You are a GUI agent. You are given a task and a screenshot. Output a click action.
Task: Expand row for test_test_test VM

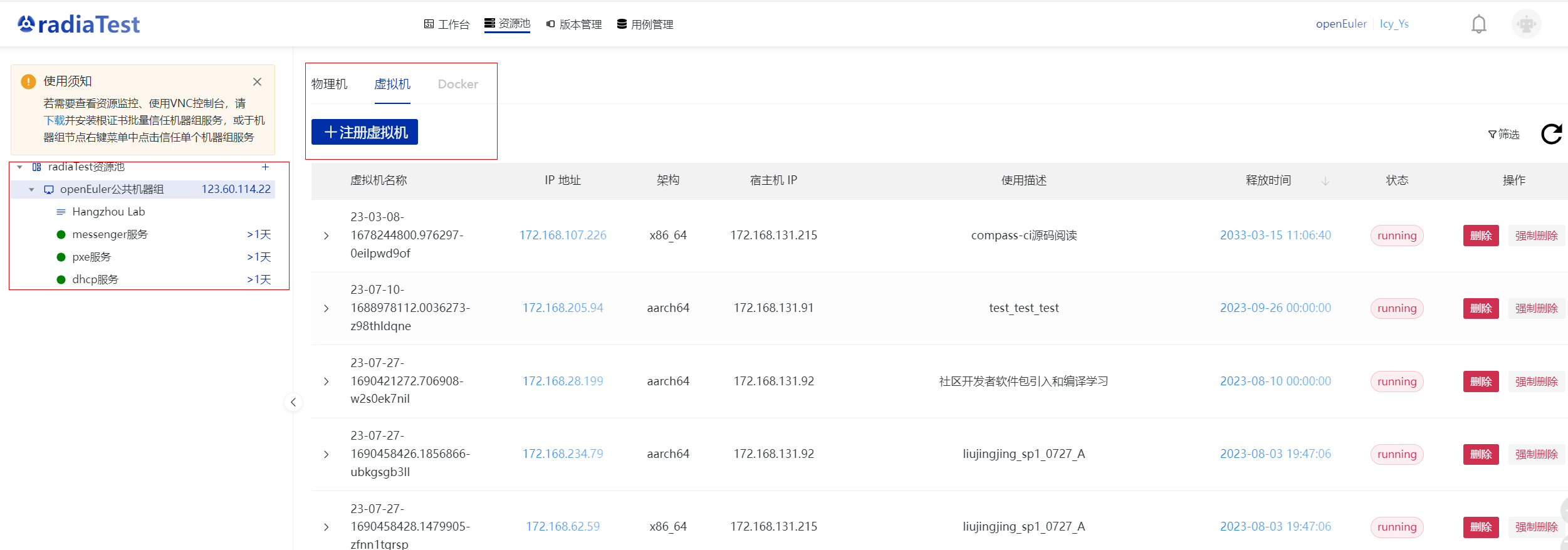[327, 308]
